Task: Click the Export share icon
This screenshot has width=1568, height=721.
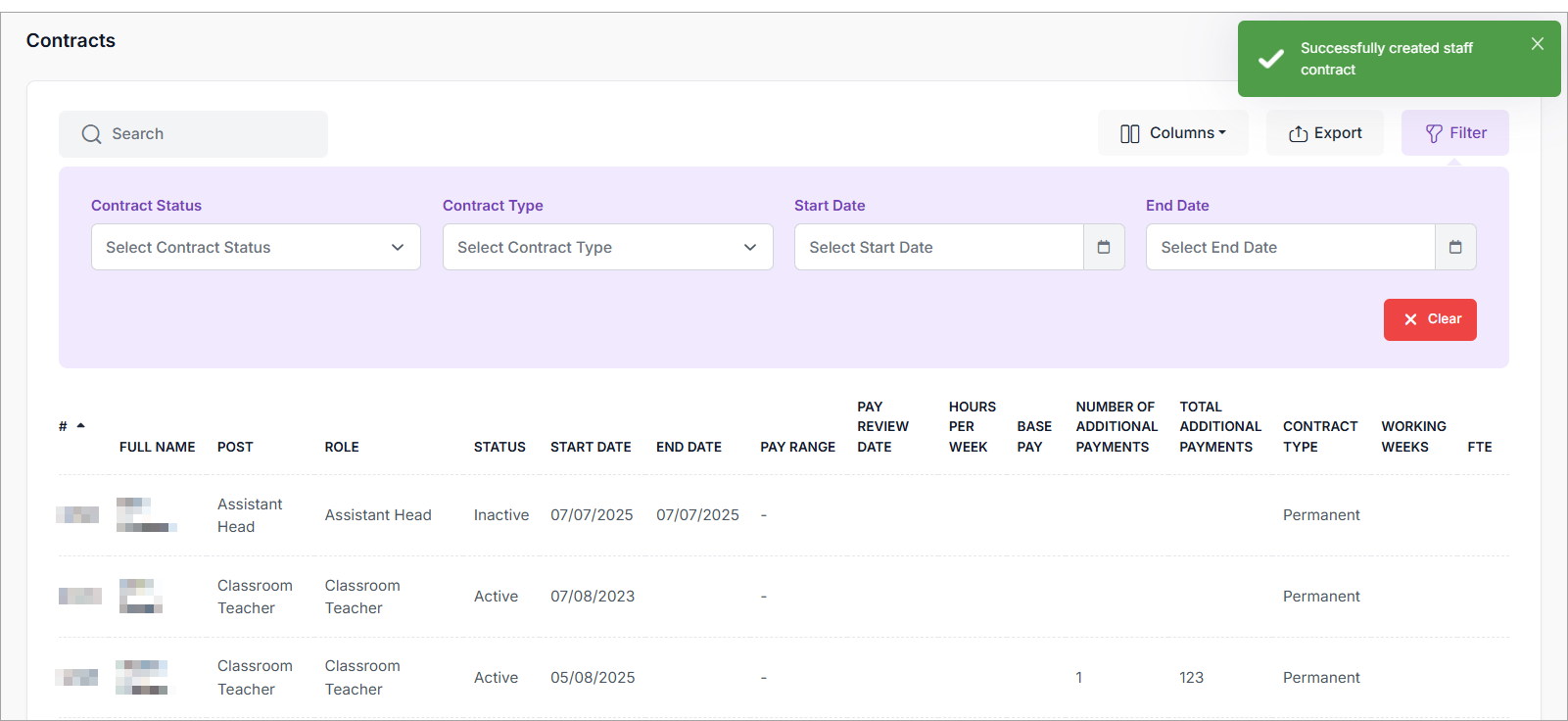Action: pos(1298,133)
